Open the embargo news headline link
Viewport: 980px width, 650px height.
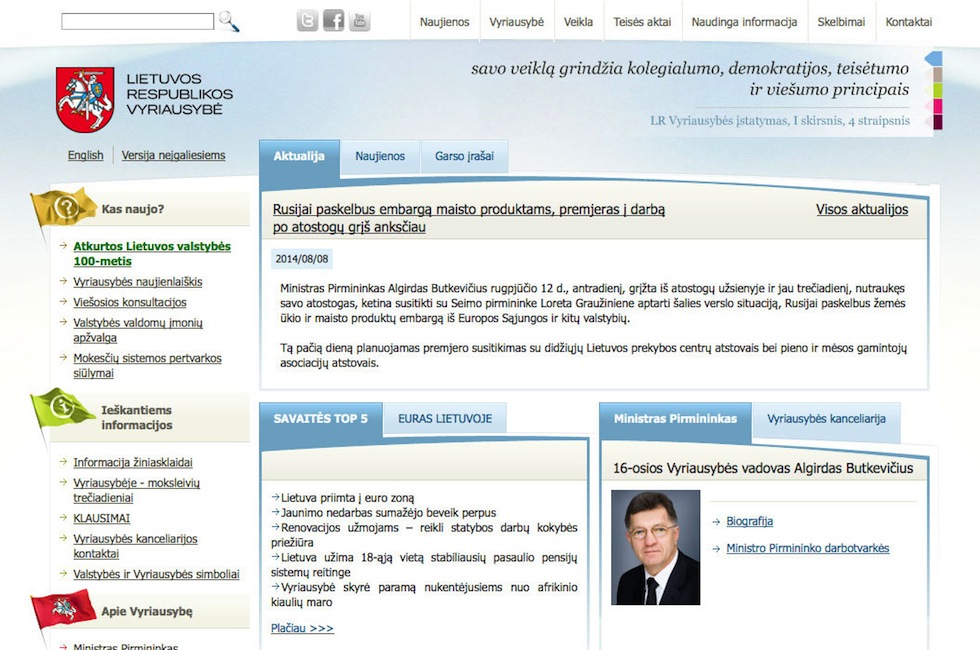pyautogui.click(x=468, y=218)
